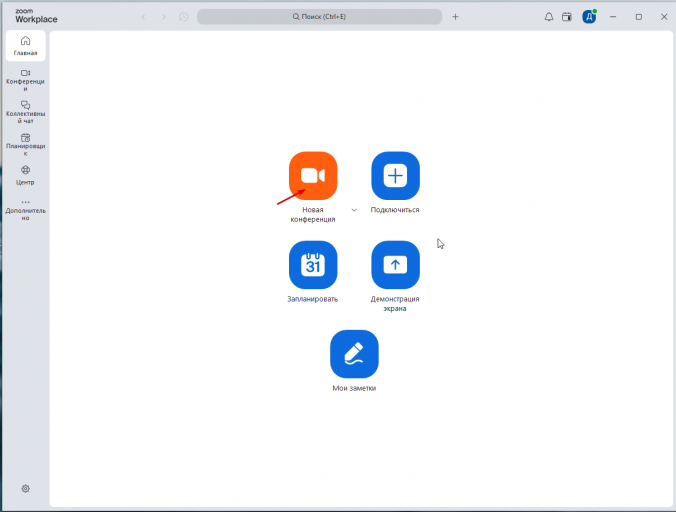Select the Главная home tab
Image resolution: width=676 pixels, height=512 pixels.
pos(25,46)
